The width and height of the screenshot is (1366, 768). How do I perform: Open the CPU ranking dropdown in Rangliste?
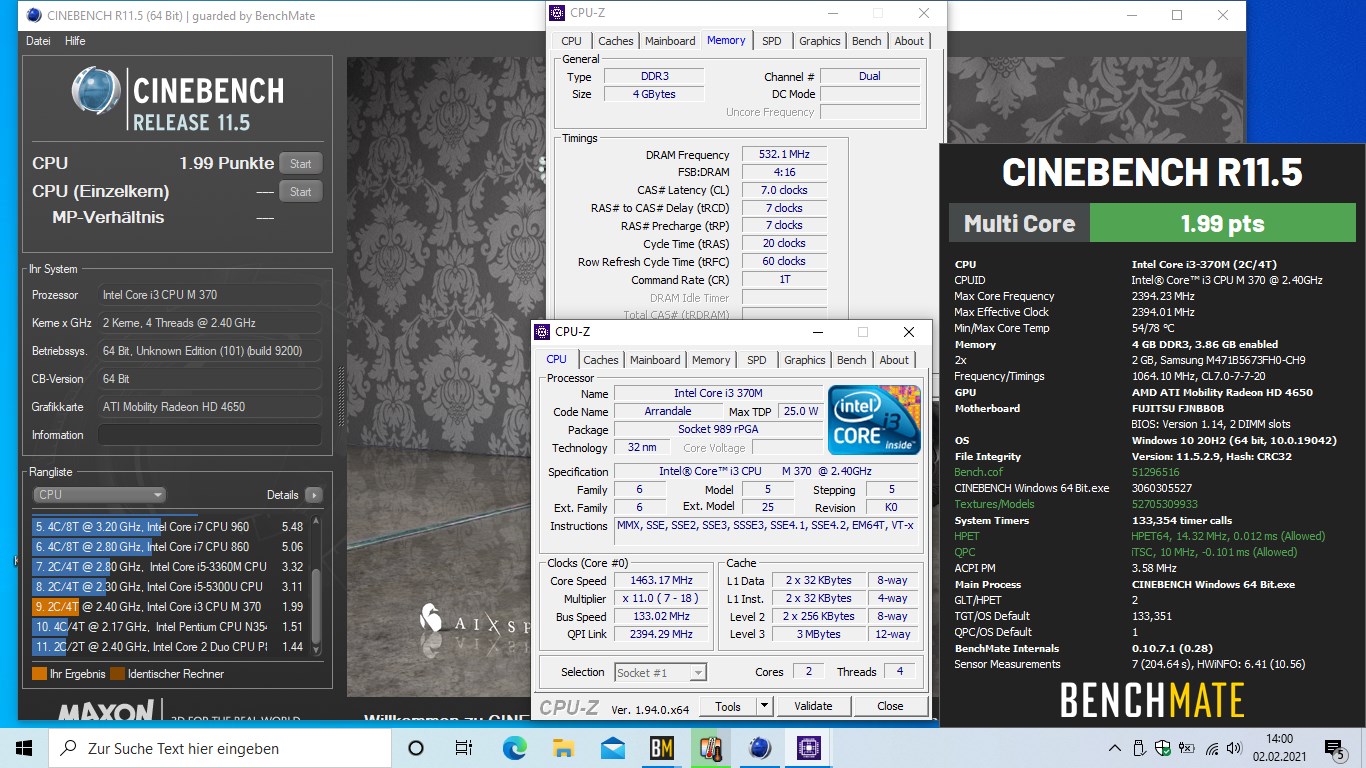click(x=99, y=495)
